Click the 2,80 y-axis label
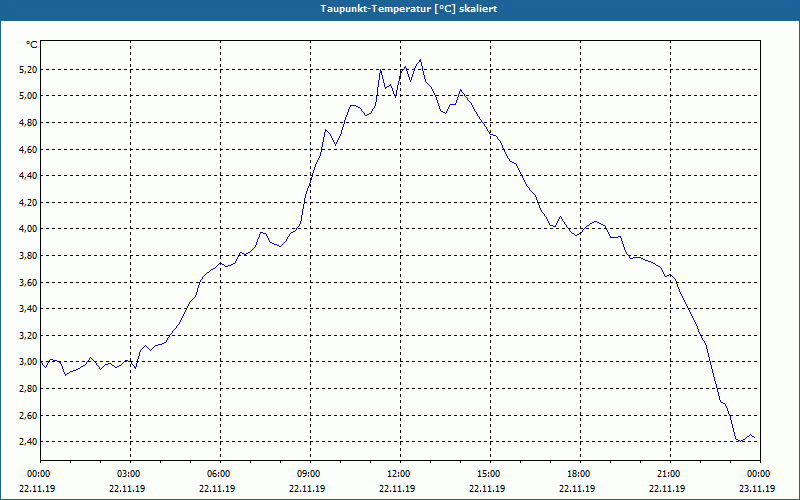The width and height of the screenshot is (800, 500). [x=29, y=389]
